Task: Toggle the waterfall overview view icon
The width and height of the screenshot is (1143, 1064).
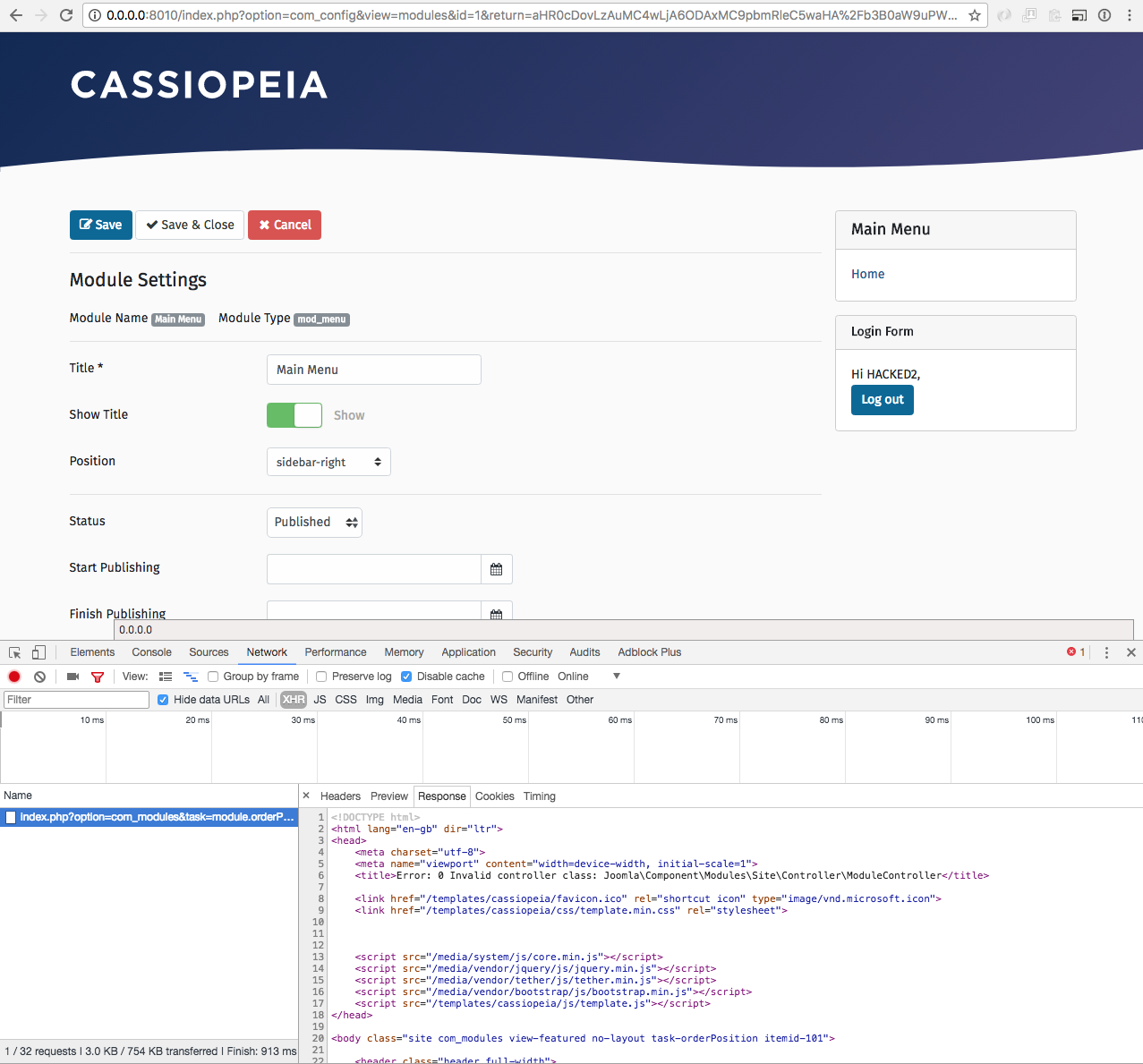Action: coord(191,677)
